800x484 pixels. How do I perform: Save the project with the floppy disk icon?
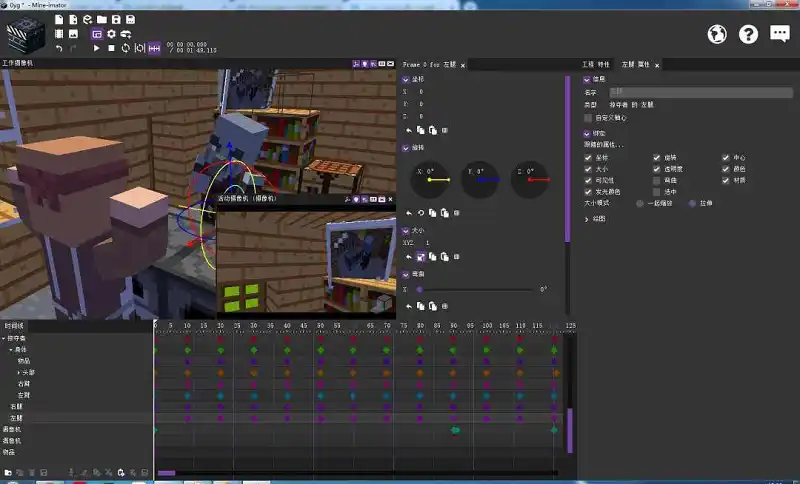pos(116,19)
